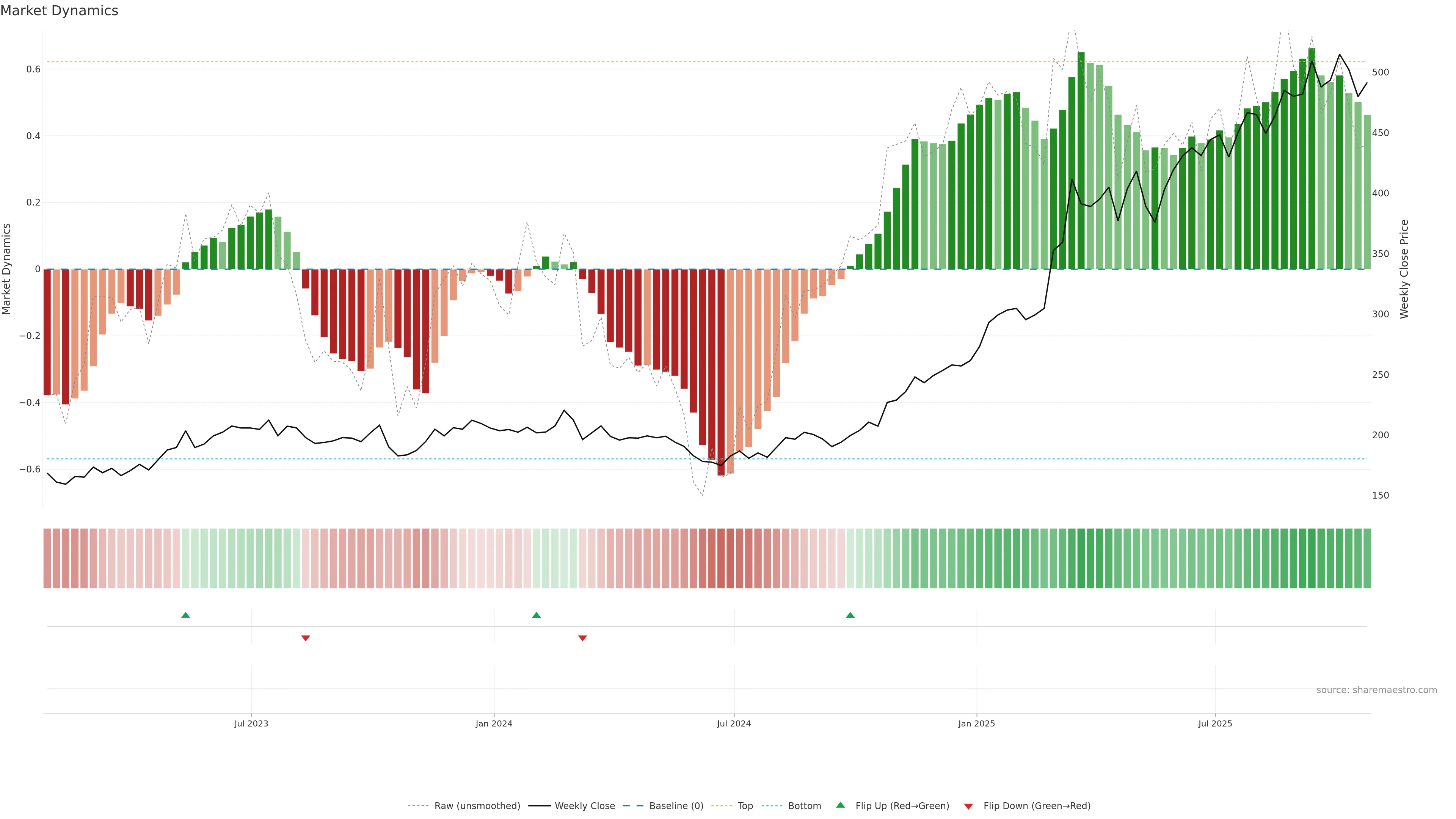Viewport: 1456px width, 819px height.
Task: Hide the Bottom threshold line via legend
Action: [x=804, y=806]
